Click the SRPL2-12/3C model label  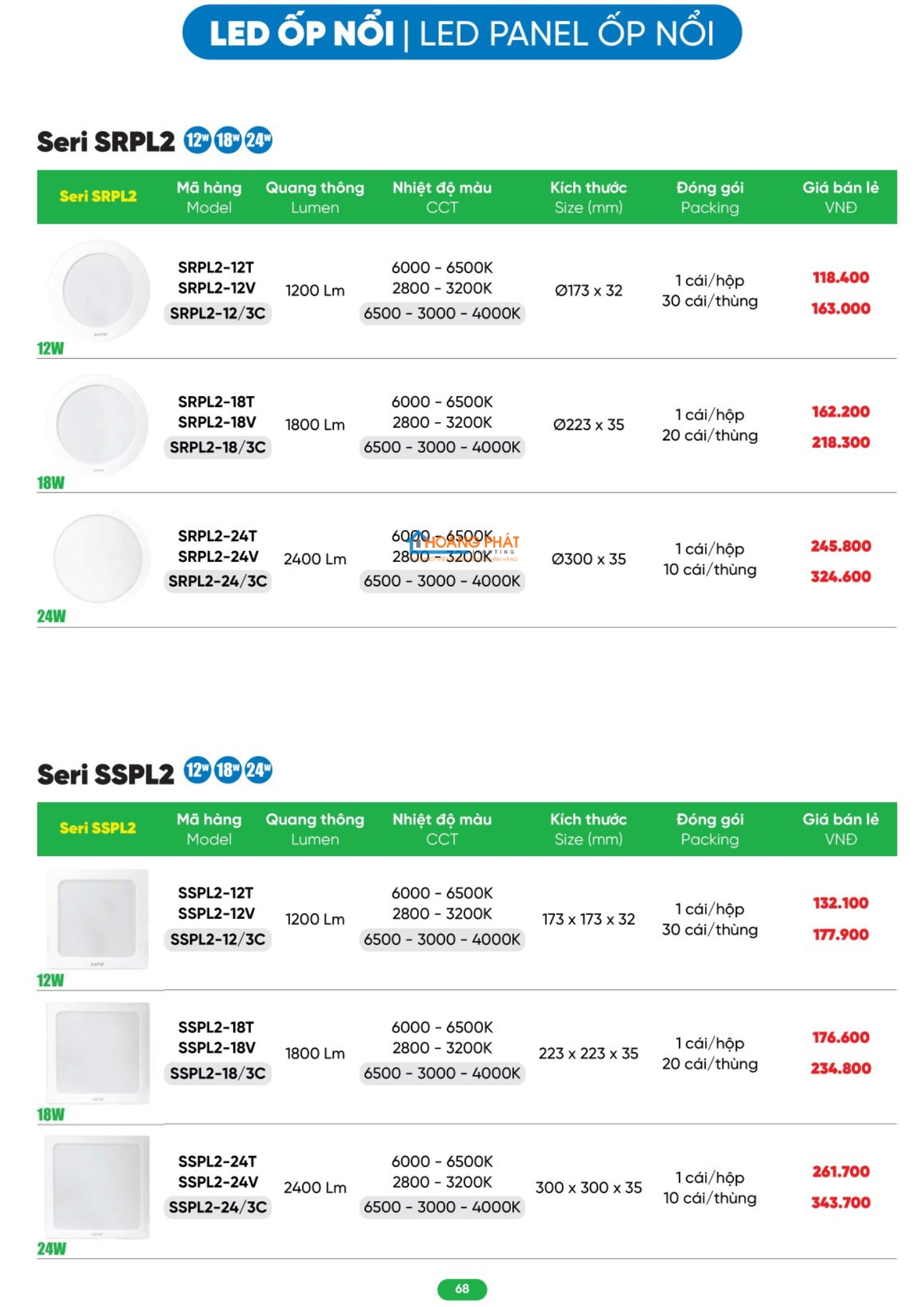(x=218, y=314)
